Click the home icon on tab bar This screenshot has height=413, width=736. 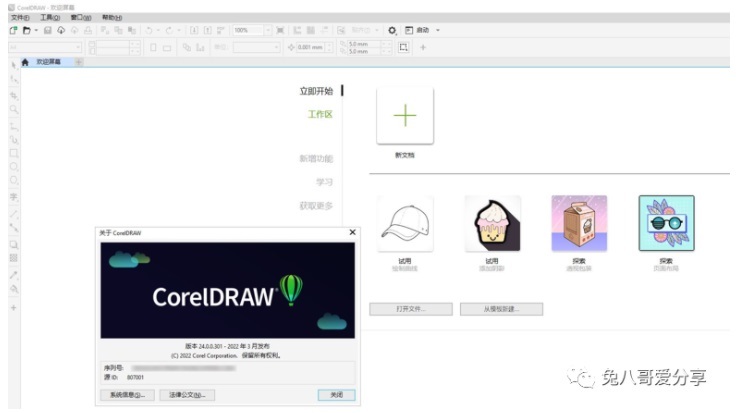(25, 62)
